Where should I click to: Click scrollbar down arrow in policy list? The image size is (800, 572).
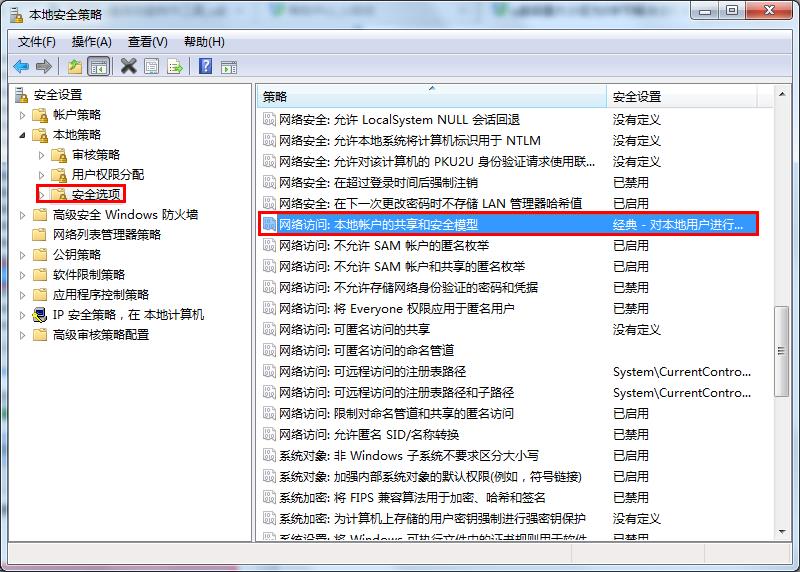coord(782,533)
